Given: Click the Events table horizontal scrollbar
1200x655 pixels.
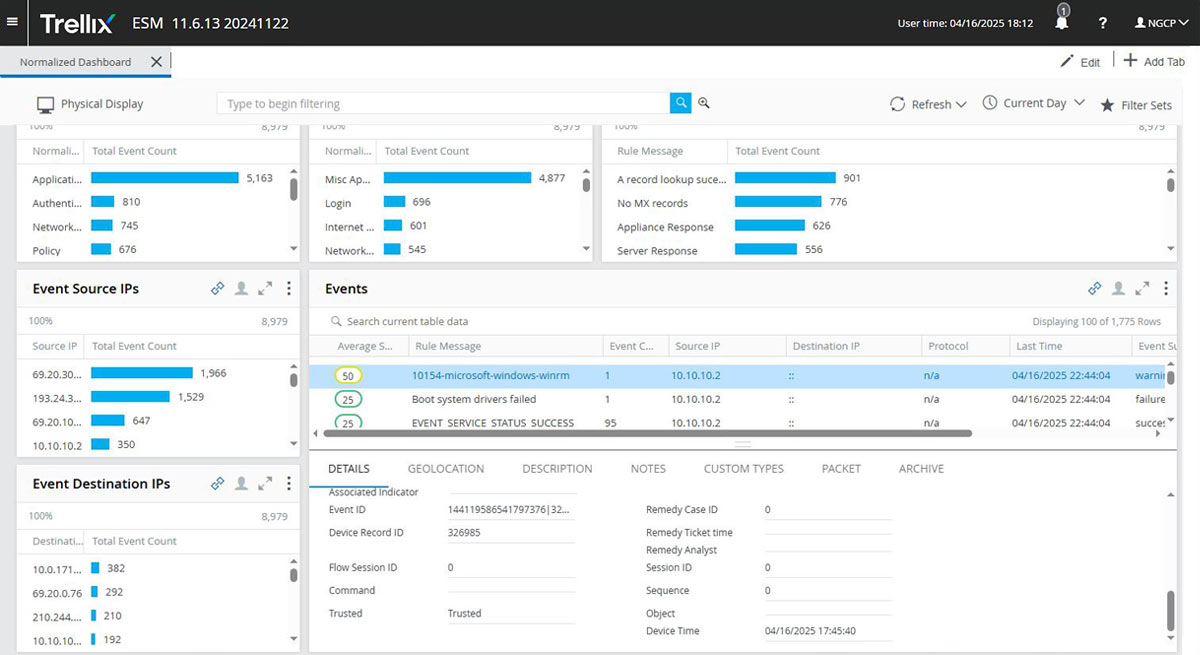Looking at the screenshot, I should 645,434.
